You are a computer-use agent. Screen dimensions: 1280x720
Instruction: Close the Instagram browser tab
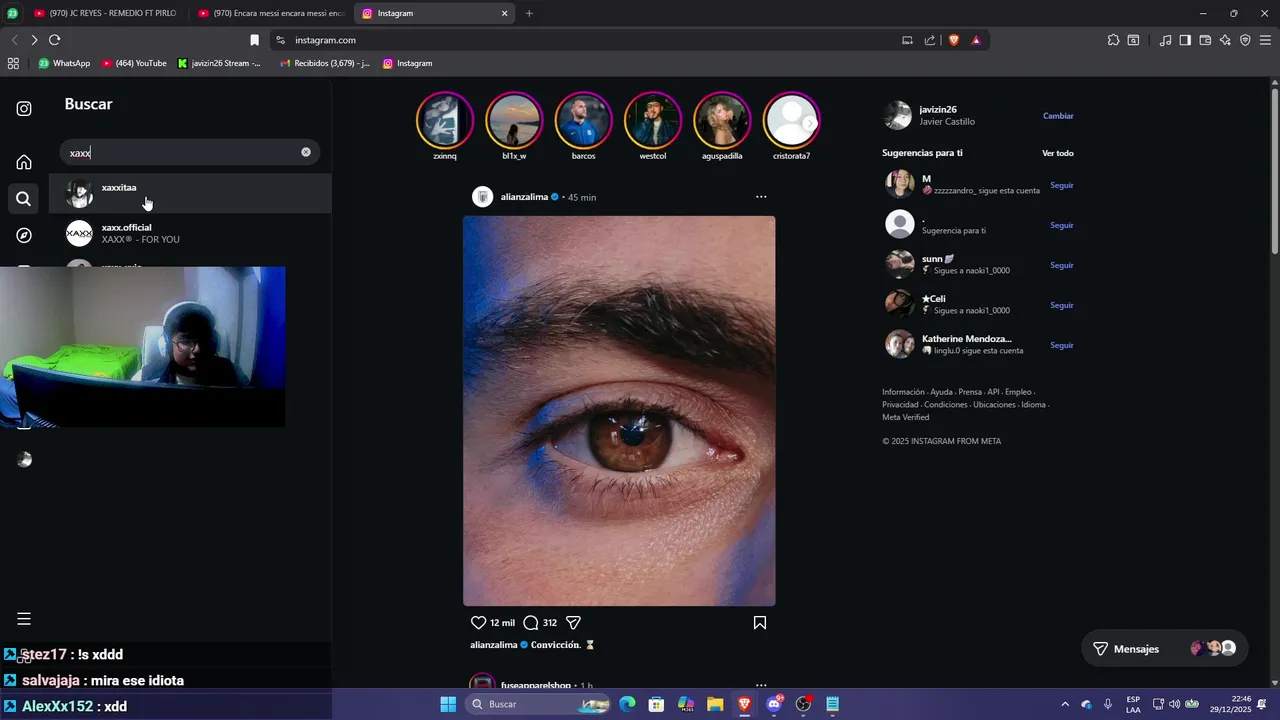pyautogui.click(x=505, y=13)
